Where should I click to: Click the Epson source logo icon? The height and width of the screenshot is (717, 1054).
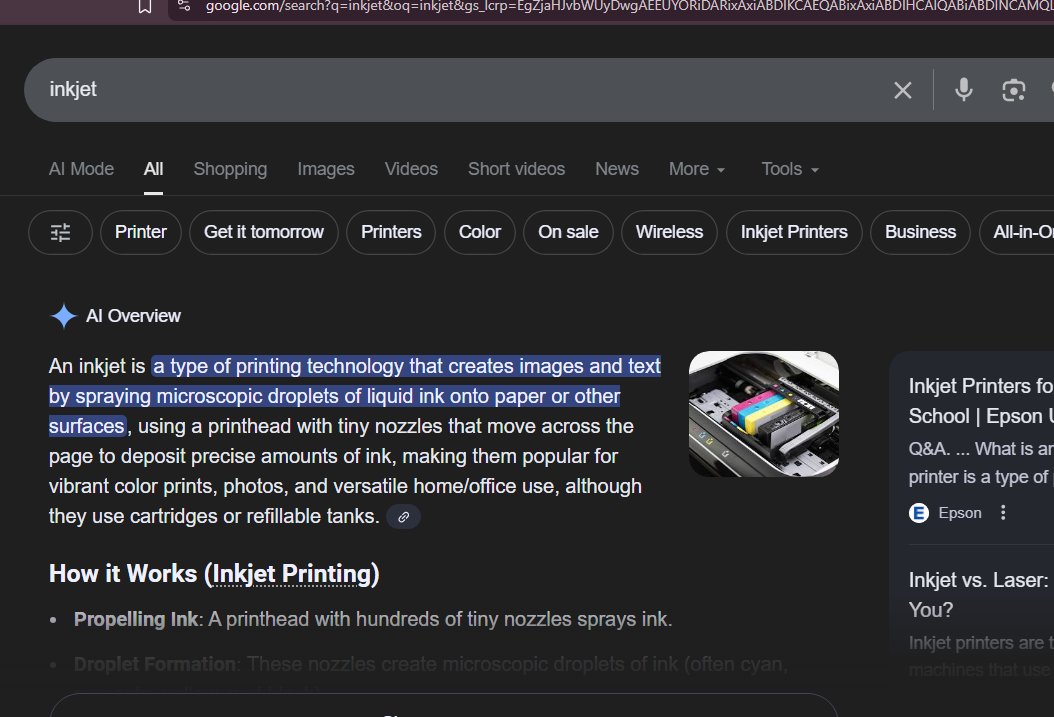919,513
